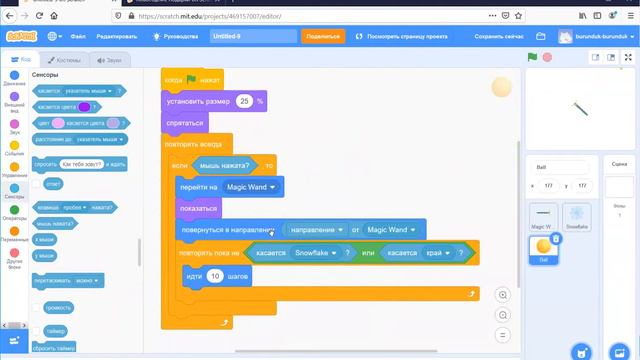
Task: Click the green flag to run project
Action: [532, 57]
